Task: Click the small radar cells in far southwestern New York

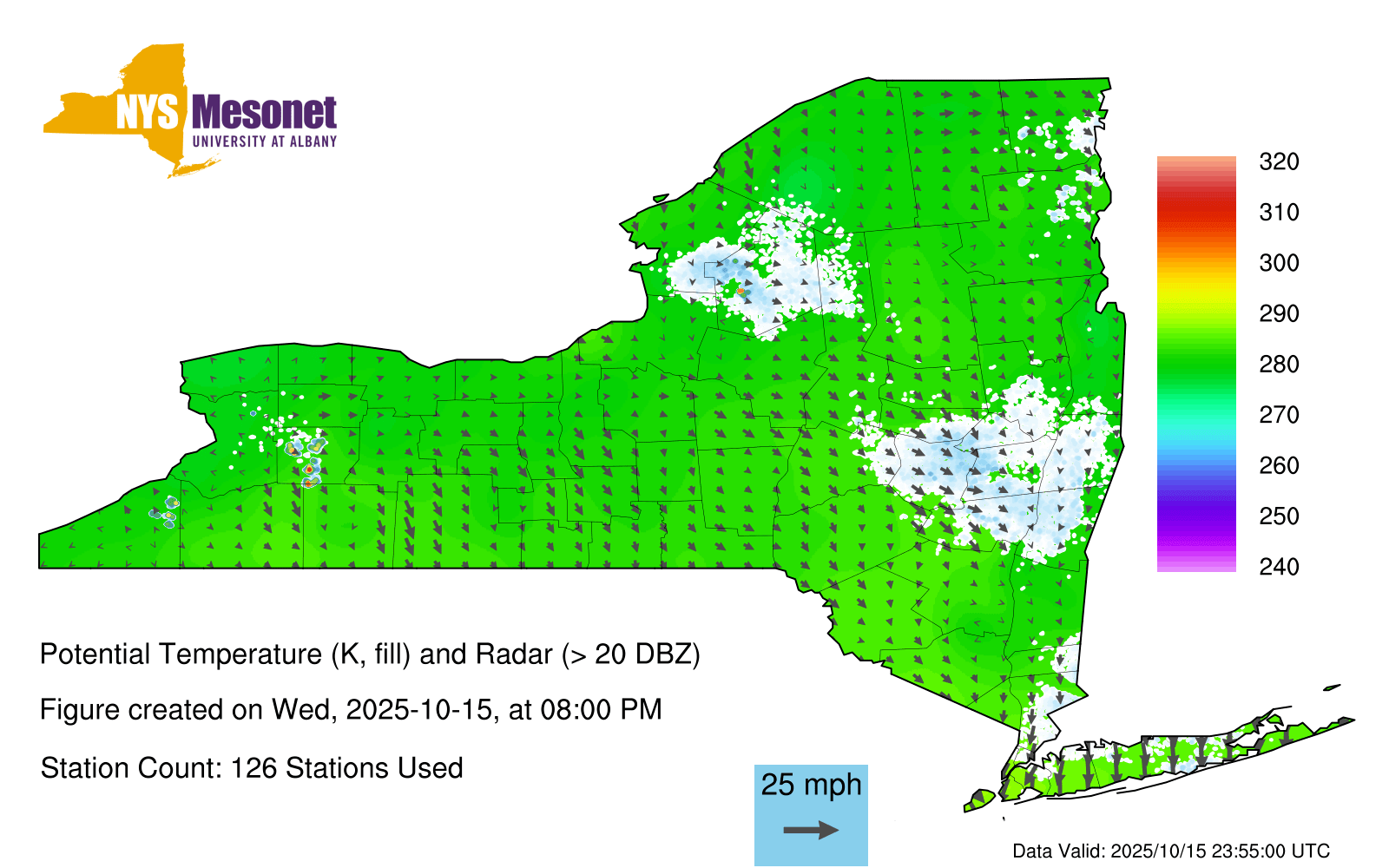Action: [164, 512]
